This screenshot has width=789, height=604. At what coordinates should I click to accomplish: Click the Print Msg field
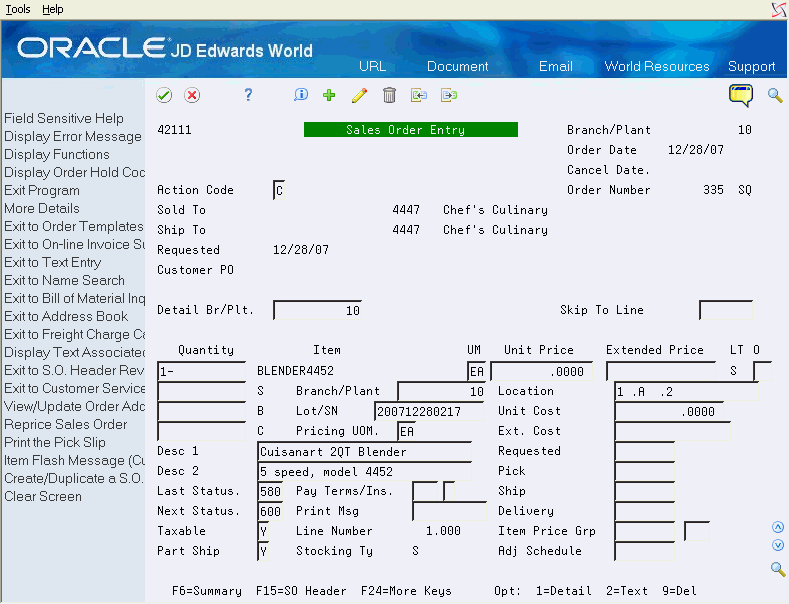pos(449,511)
